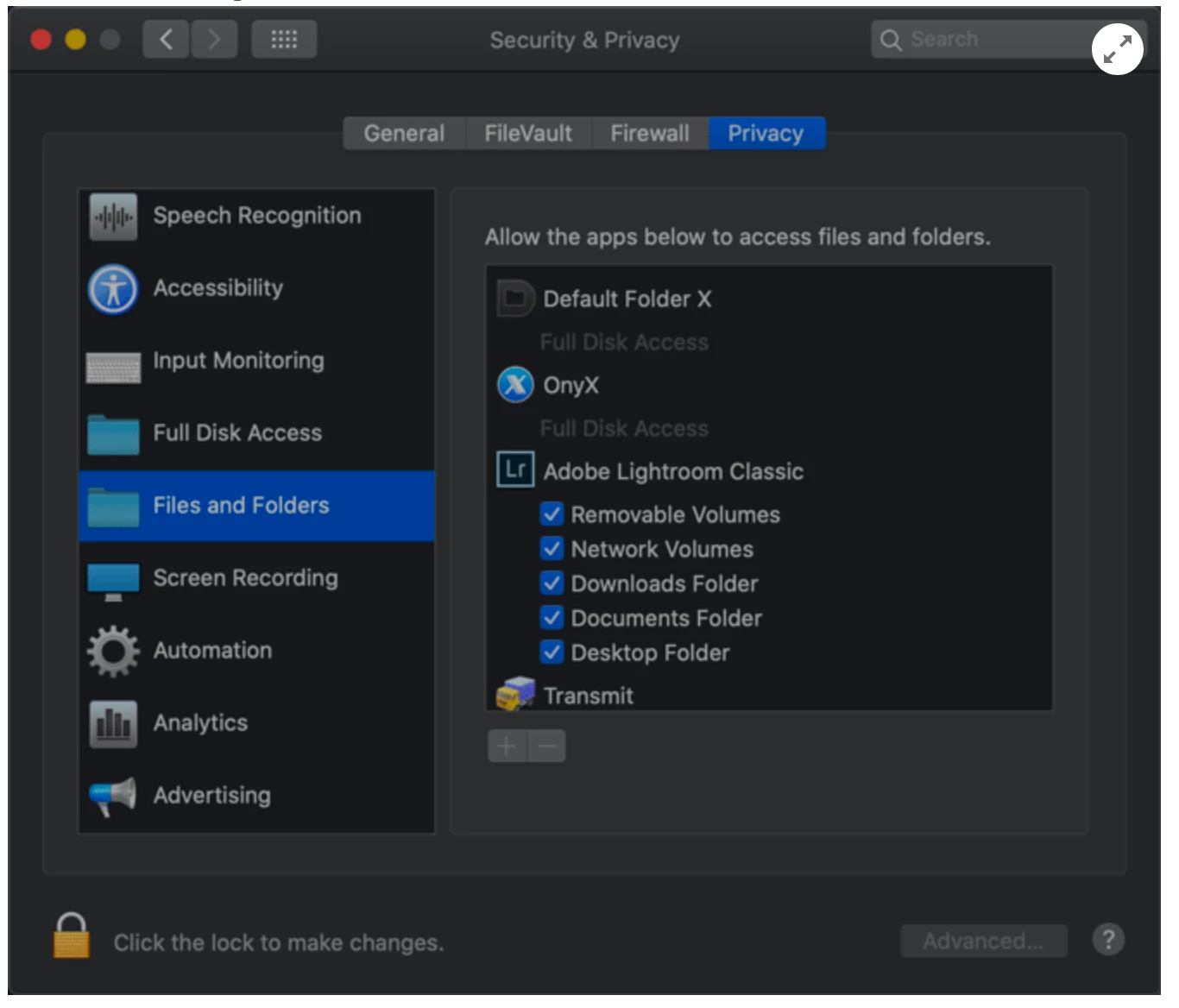Click the Screen Recording monitor icon
This screenshot has width=1179, height=1008.
point(113,582)
